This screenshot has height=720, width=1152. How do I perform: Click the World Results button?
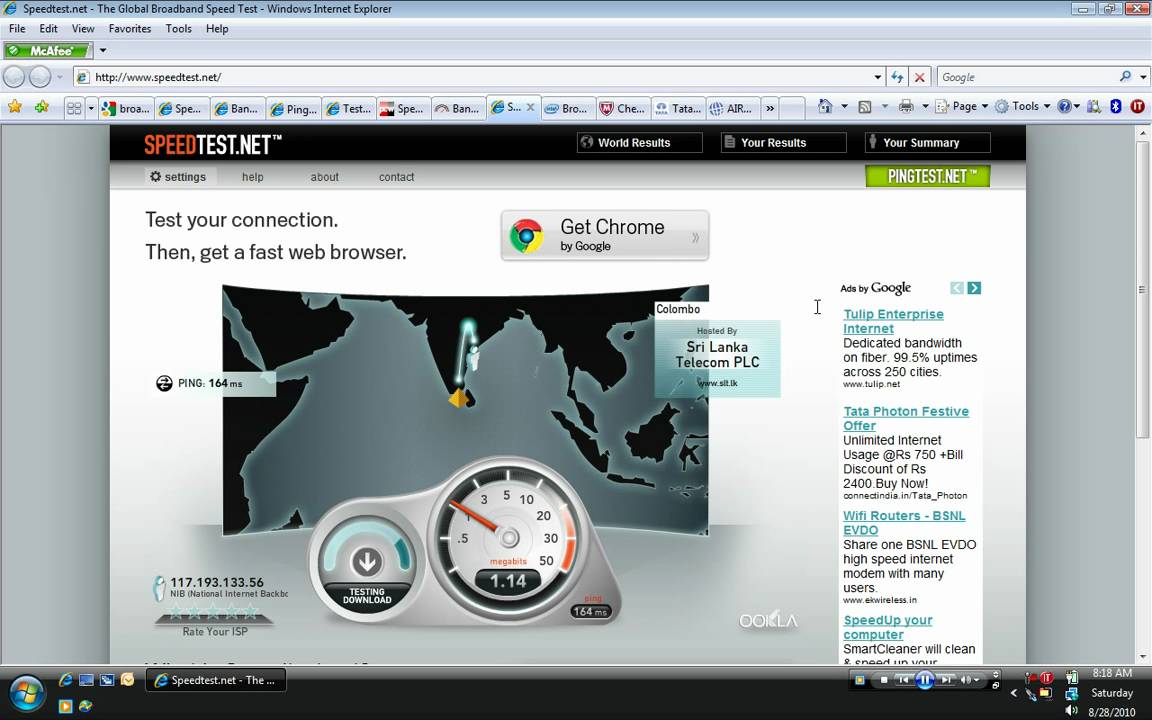coord(639,143)
